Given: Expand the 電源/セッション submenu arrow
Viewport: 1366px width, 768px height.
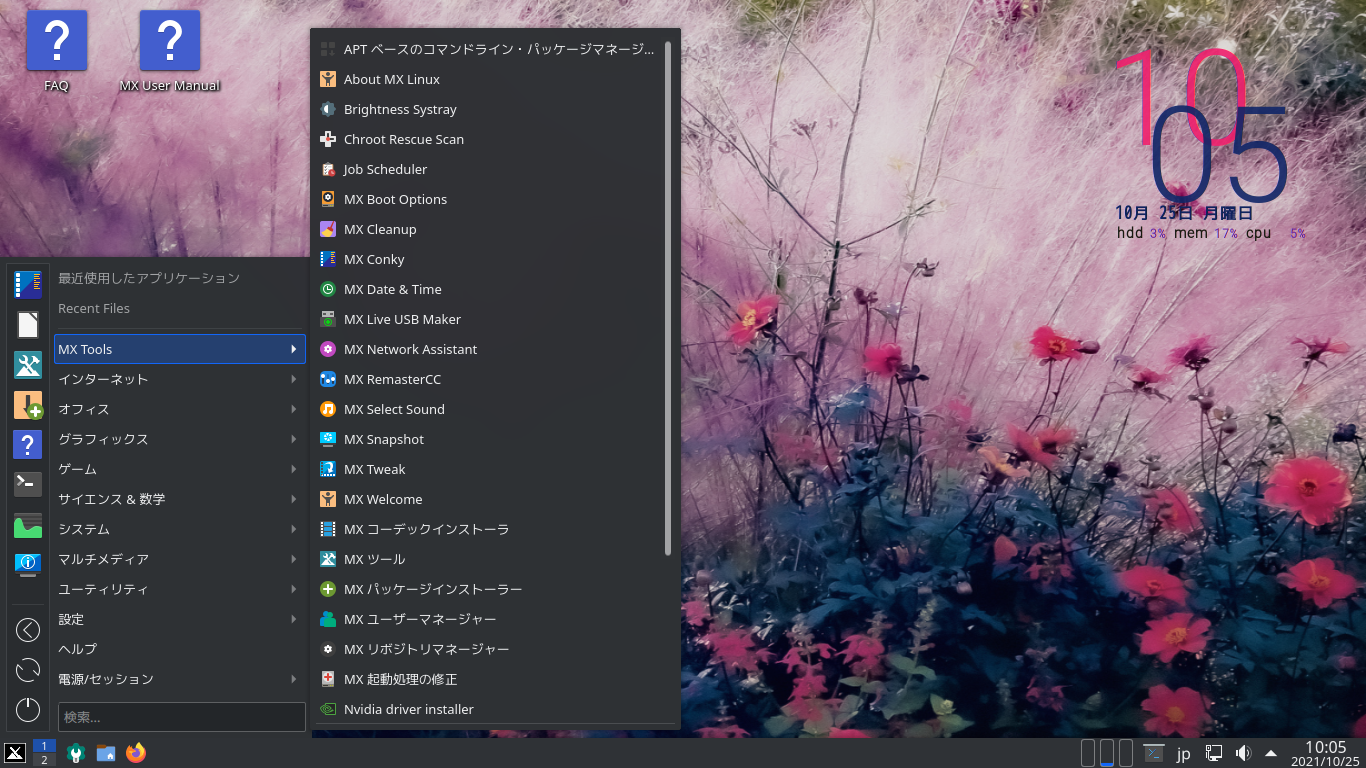Looking at the screenshot, I should 293,679.
